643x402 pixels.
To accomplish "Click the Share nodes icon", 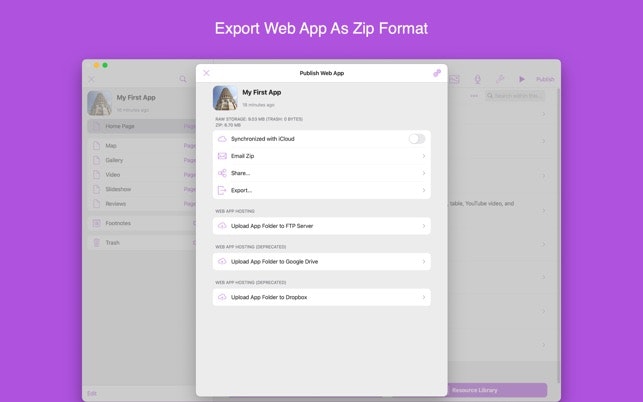I will point(222,173).
